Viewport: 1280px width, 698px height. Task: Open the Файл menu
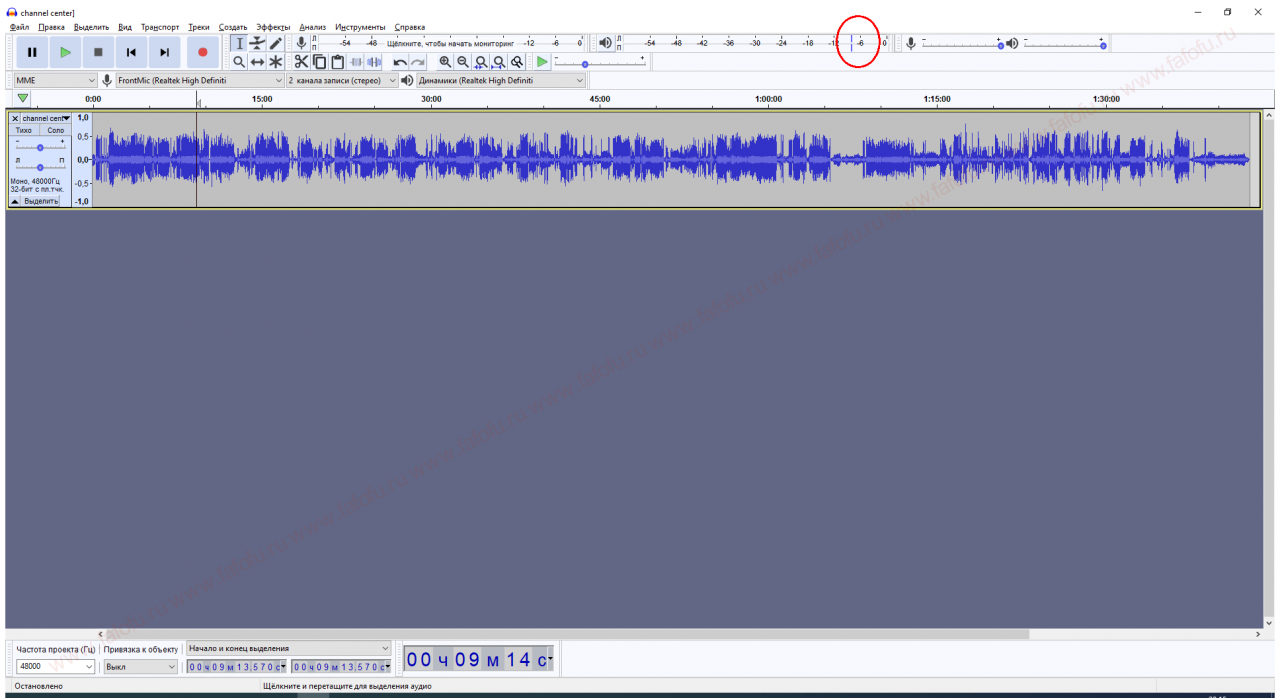point(19,27)
